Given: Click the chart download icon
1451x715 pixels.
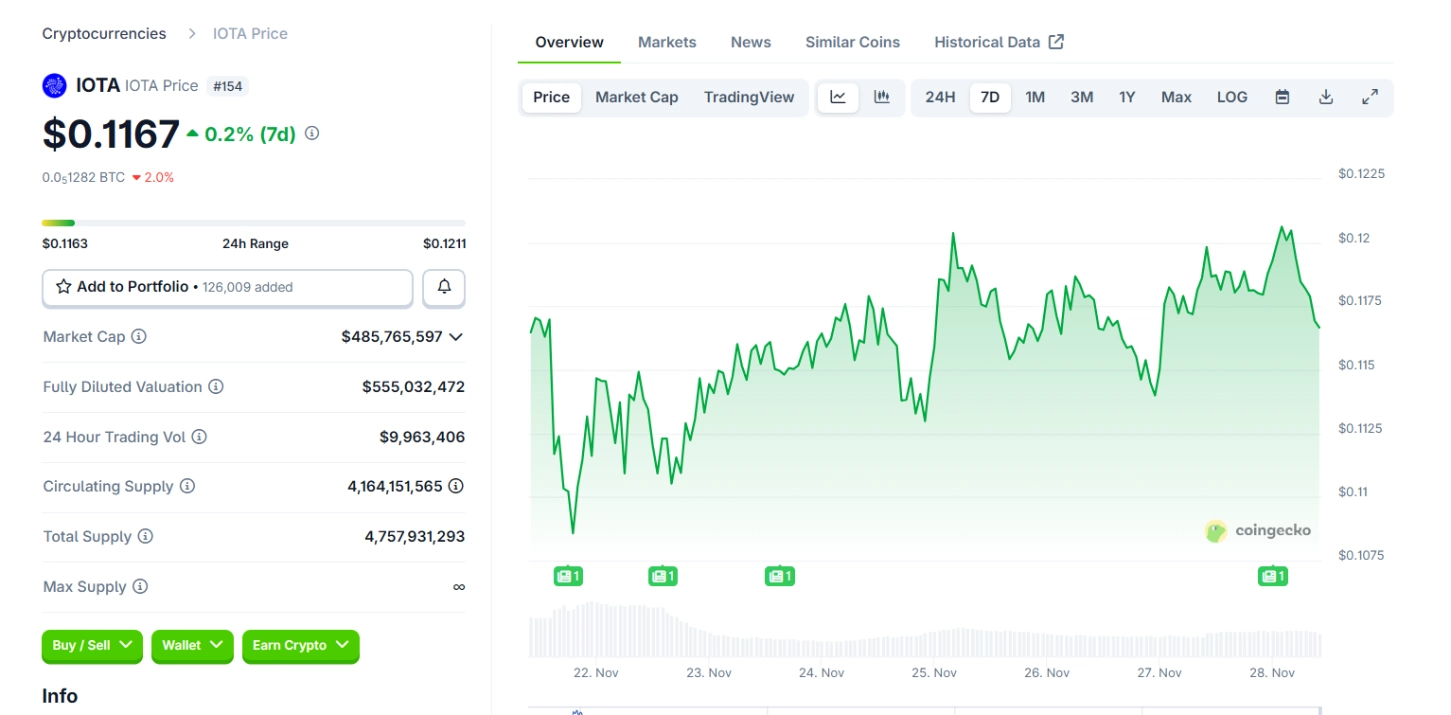Looking at the screenshot, I should (x=1327, y=97).
